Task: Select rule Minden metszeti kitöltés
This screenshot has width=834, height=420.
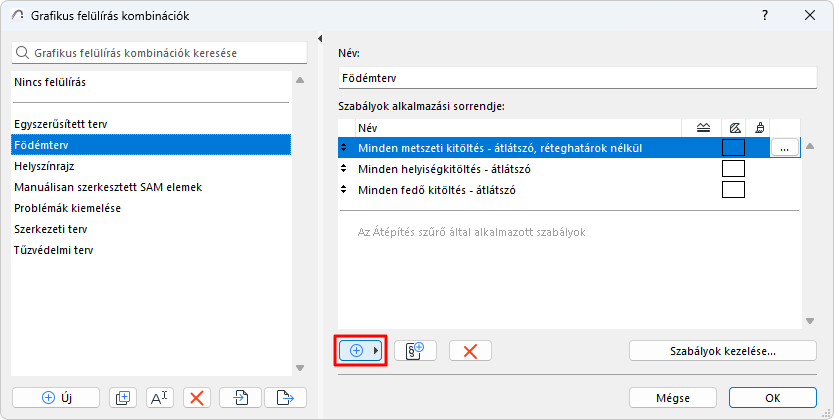Action: (569, 148)
